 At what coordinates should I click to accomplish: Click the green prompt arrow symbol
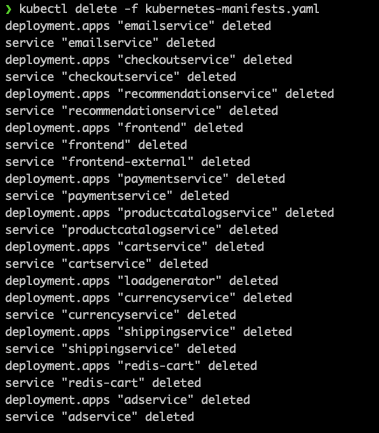click(x=8, y=9)
